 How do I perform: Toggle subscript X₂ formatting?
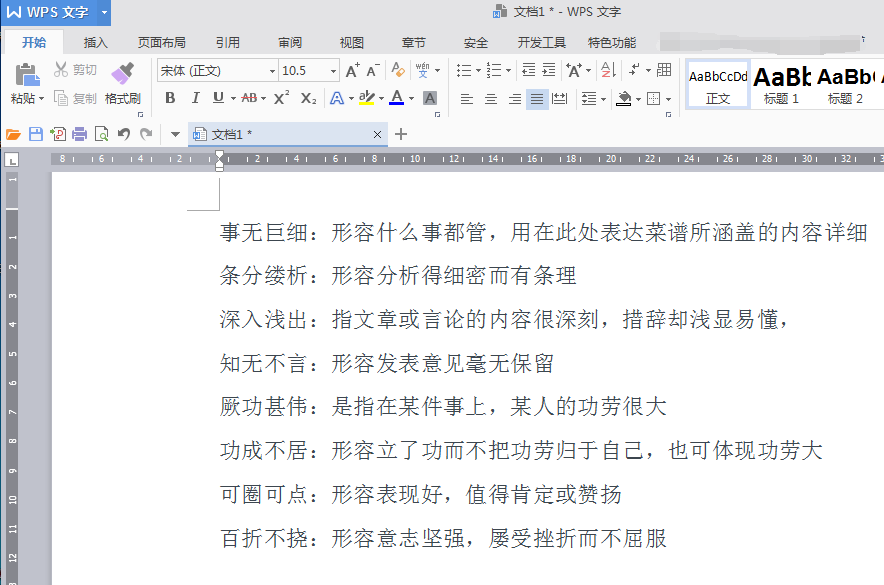pyautogui.click(x=308, y=98)
